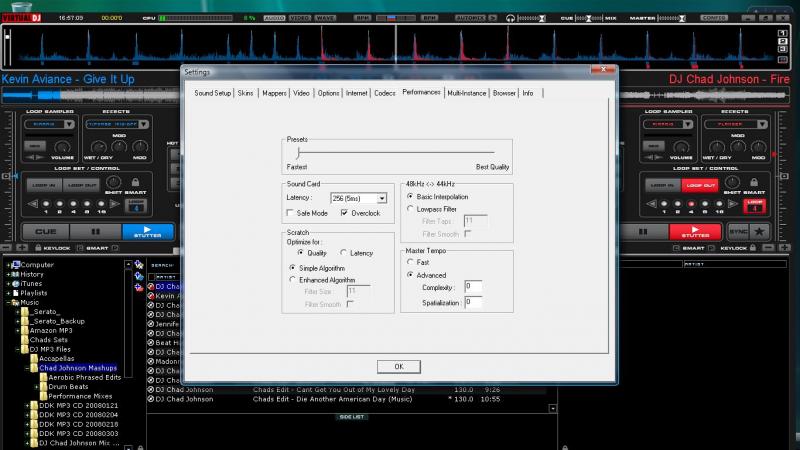This screenshot has height=450, width=800.
Task: Select Latency scratch optimization radio
Action: [x=343, y=253]
